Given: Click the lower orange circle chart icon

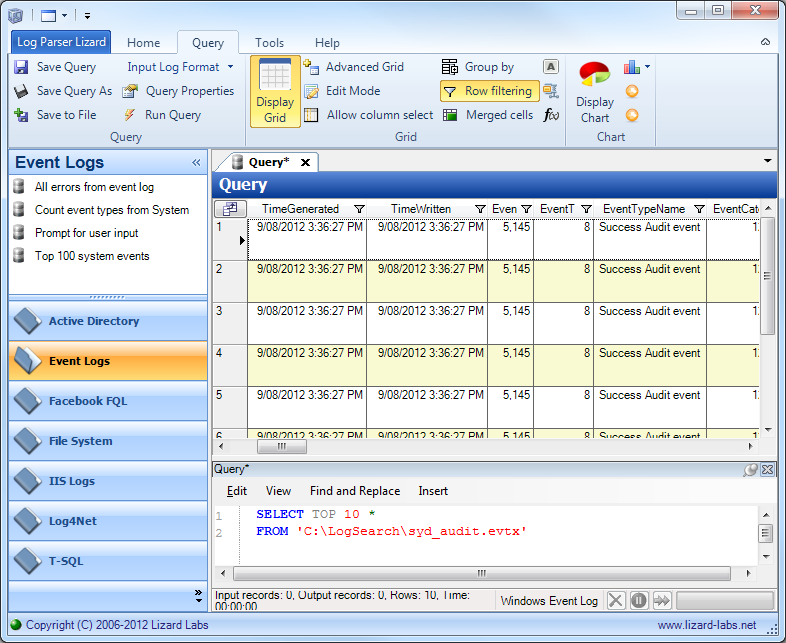Looking at the screenshot, I should click(x=632, y=115).
